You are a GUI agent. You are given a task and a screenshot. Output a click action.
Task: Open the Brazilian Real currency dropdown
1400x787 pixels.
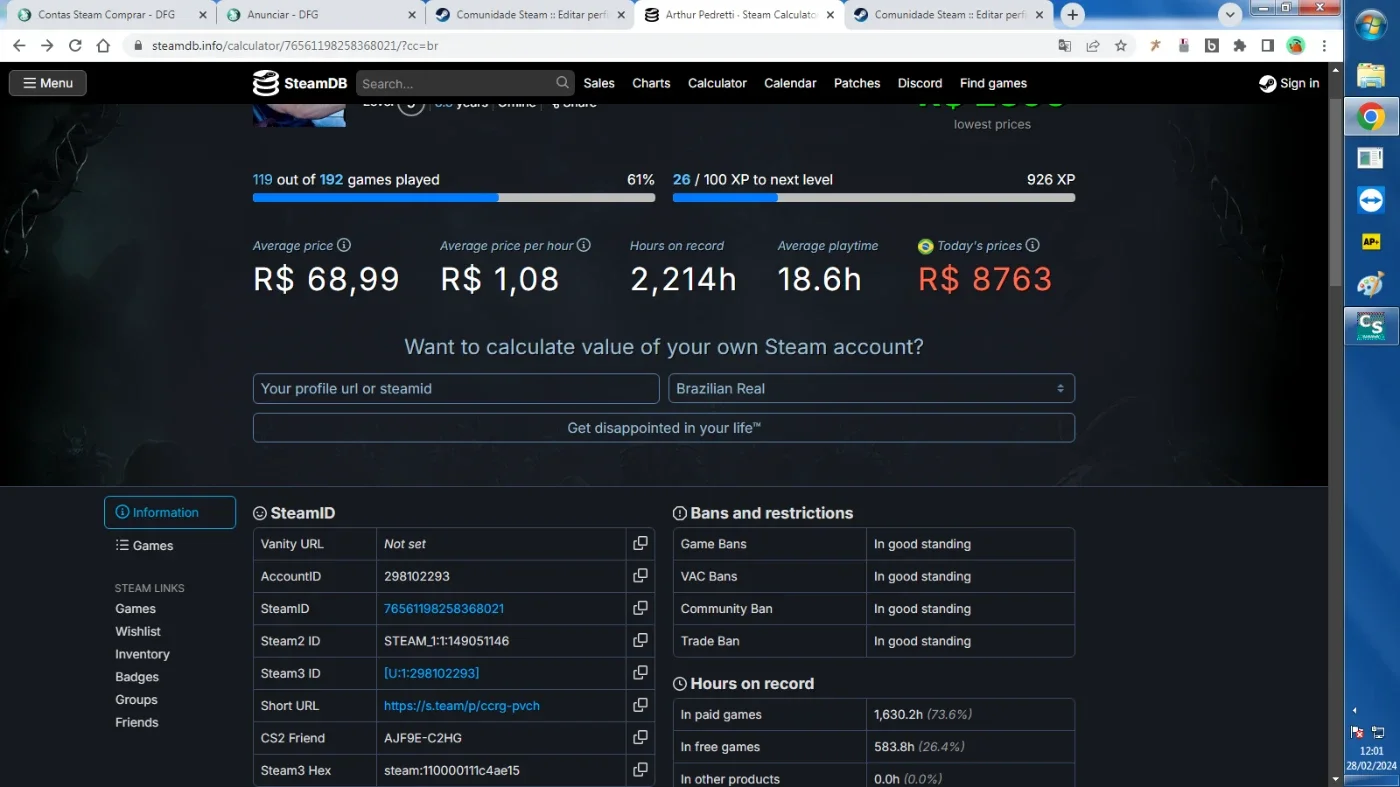coord(871,388)
